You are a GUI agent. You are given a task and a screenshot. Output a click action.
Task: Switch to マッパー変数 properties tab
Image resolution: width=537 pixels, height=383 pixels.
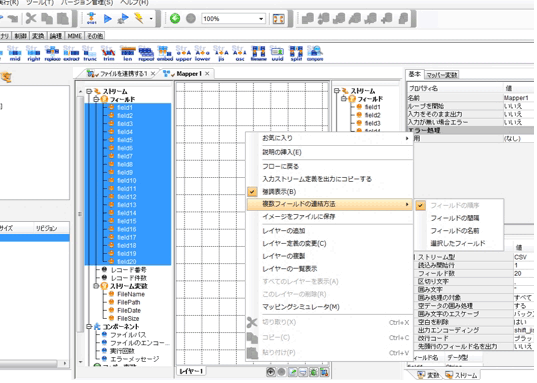(x=441, y=75)
